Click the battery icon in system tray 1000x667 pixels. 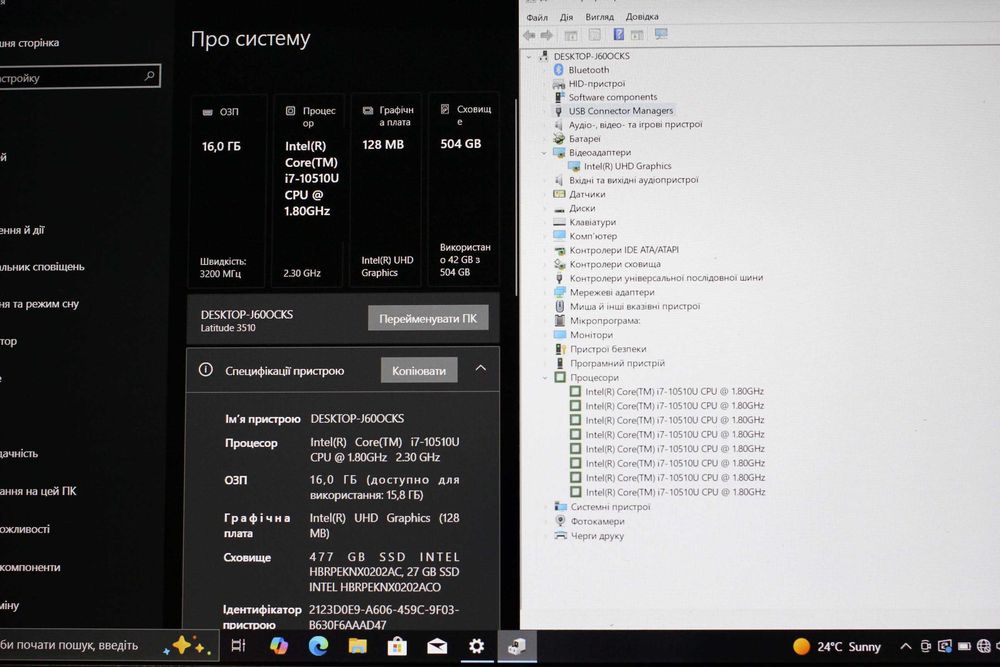pos(964,647)
